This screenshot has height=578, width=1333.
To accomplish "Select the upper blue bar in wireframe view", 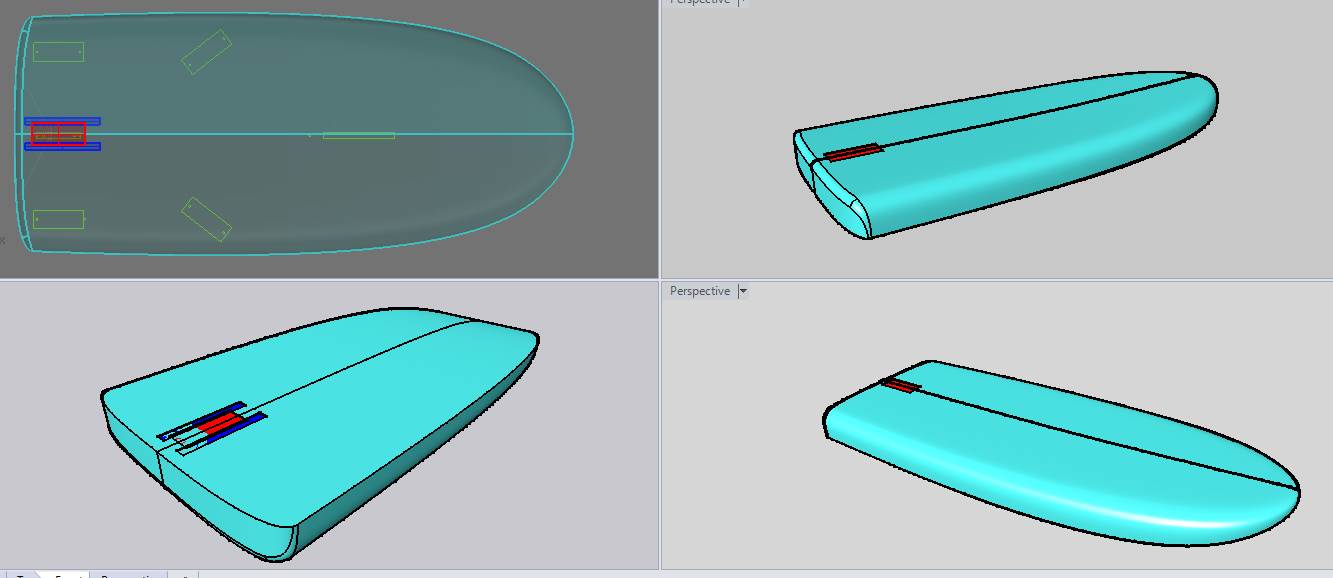I will pyautogui.click(x=62, y=121).
